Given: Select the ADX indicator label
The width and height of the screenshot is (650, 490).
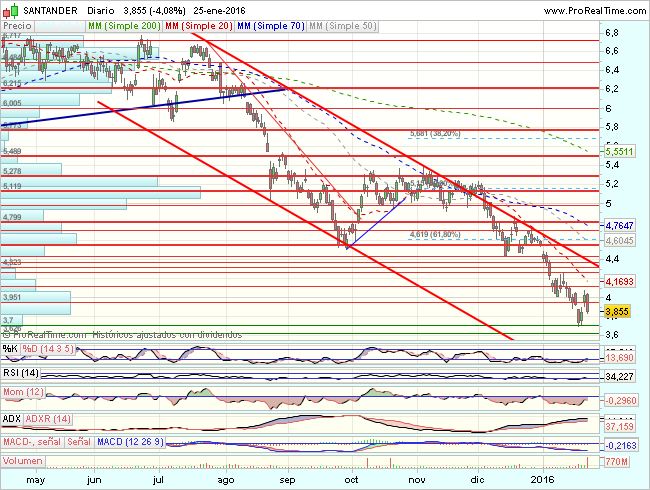Looking at the screenshot, I should click(12, 419).
